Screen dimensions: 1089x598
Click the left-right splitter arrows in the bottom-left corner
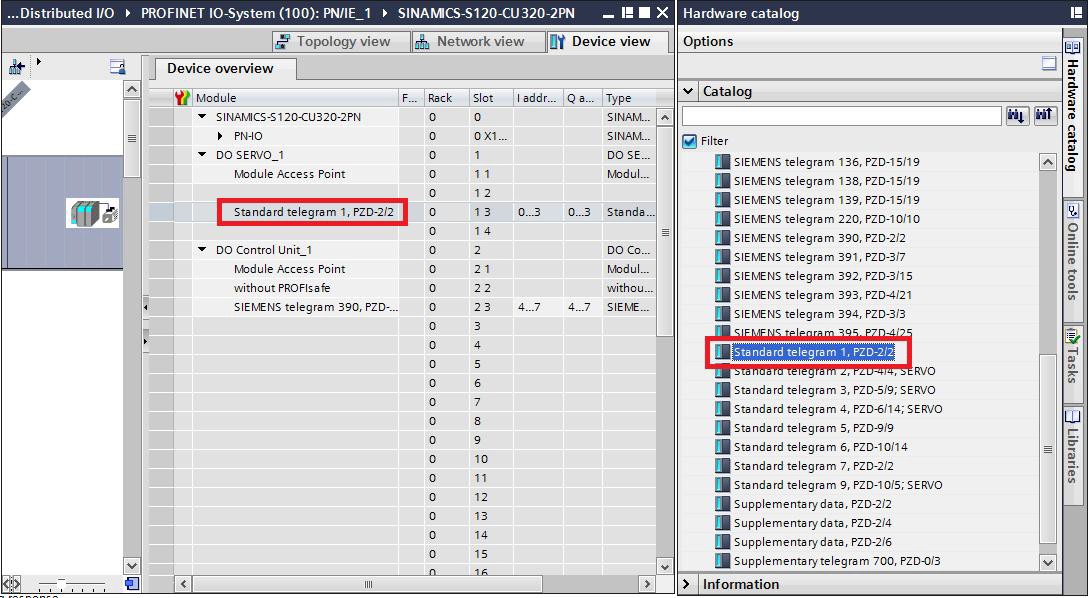(x=13, y=583)
